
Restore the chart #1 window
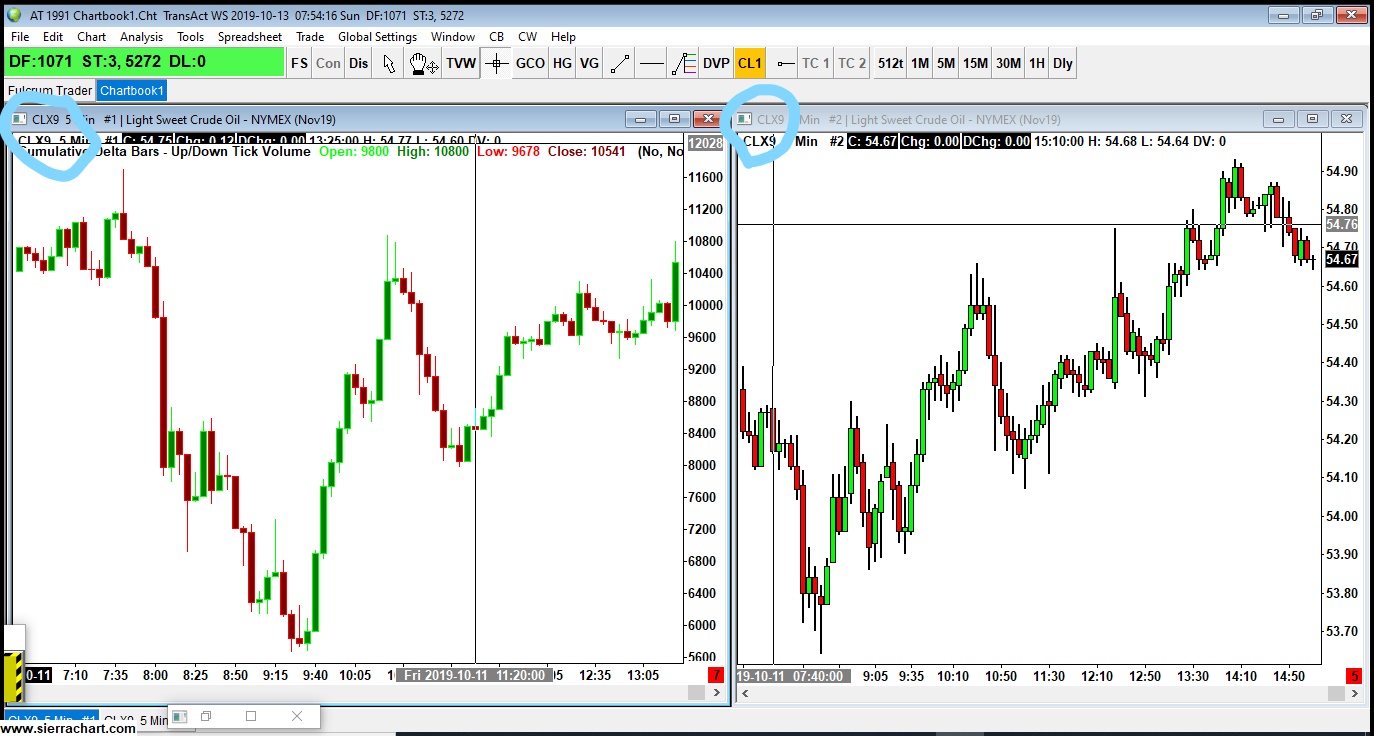coord(674,119)
